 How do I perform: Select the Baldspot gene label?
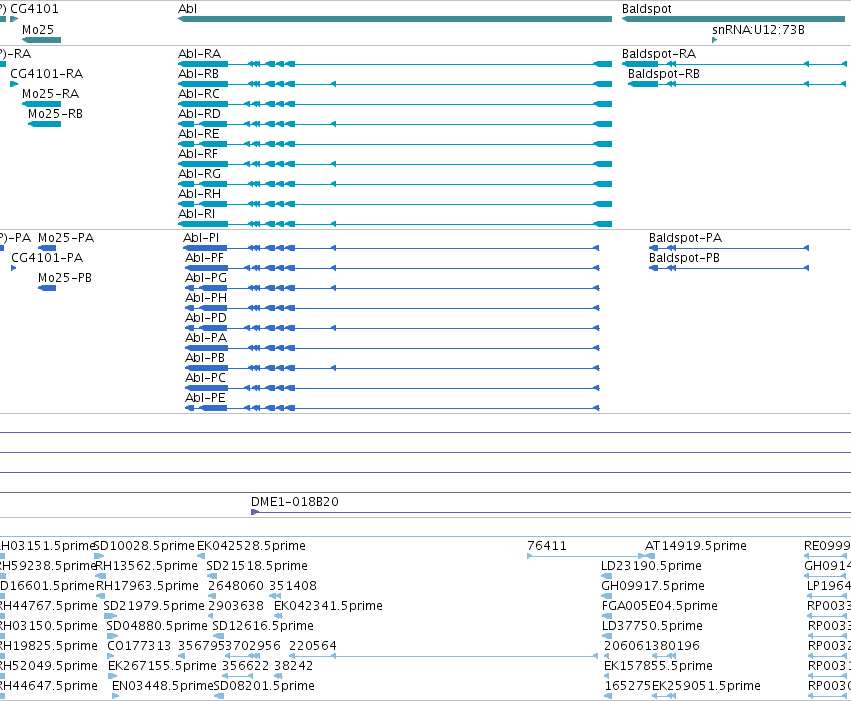coord(646,9)
